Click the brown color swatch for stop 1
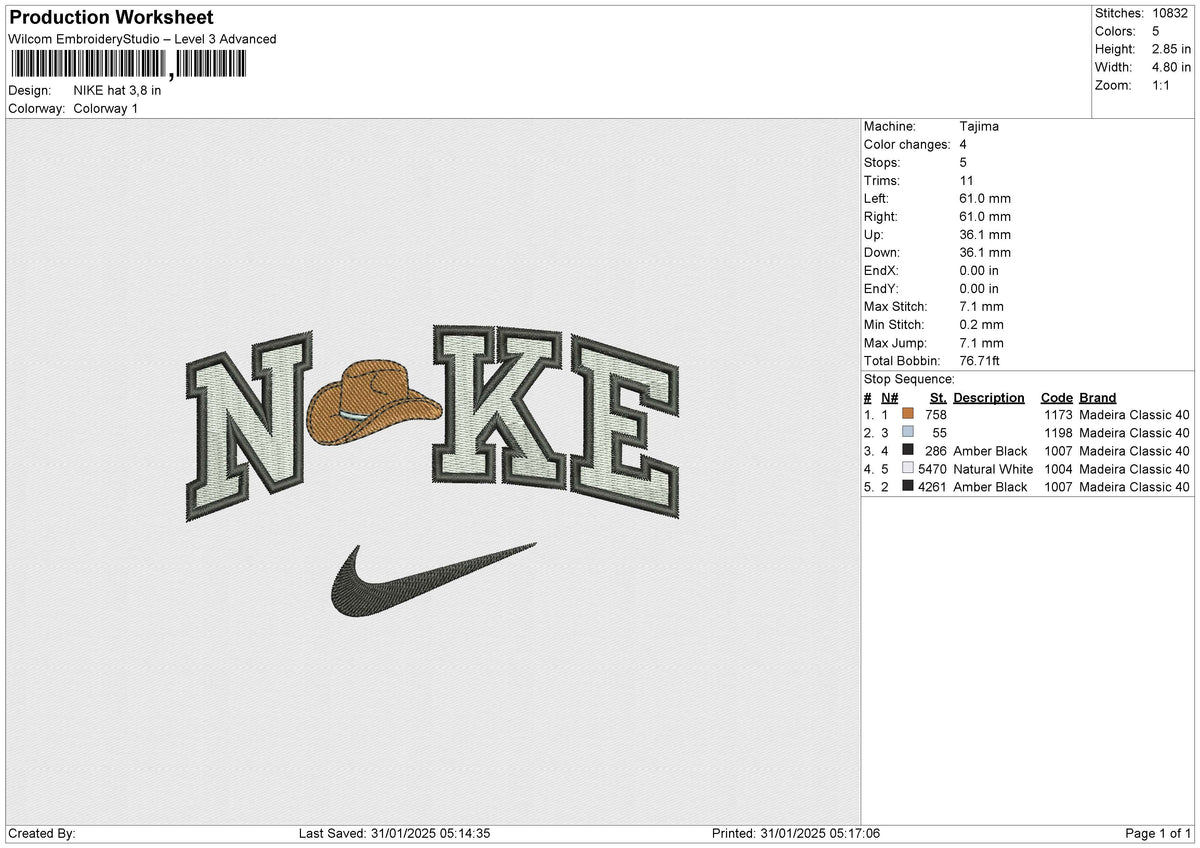This screenshot has width=1200, height=848. coord(908,415)
